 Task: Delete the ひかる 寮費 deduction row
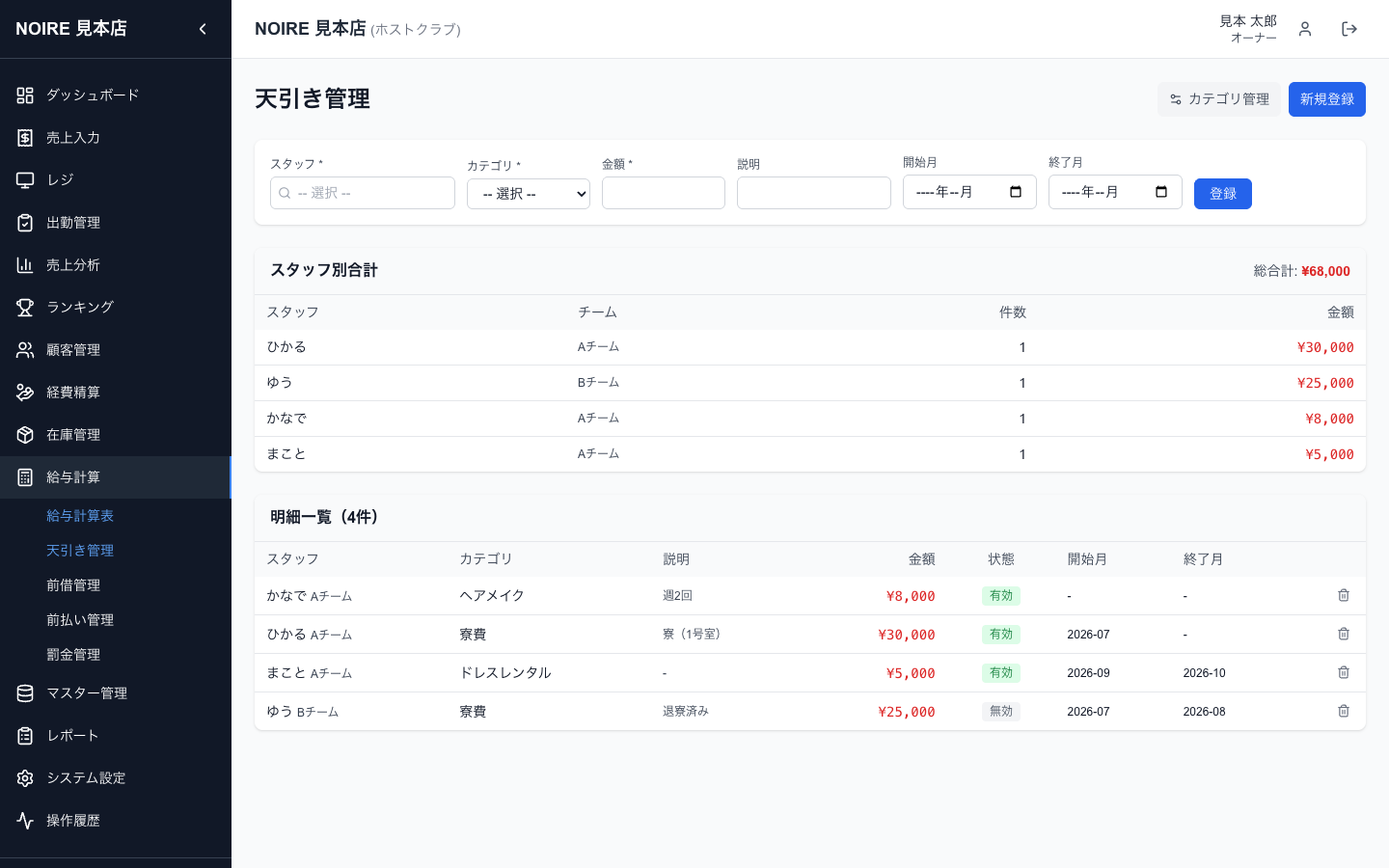(x=1344, y=634)
